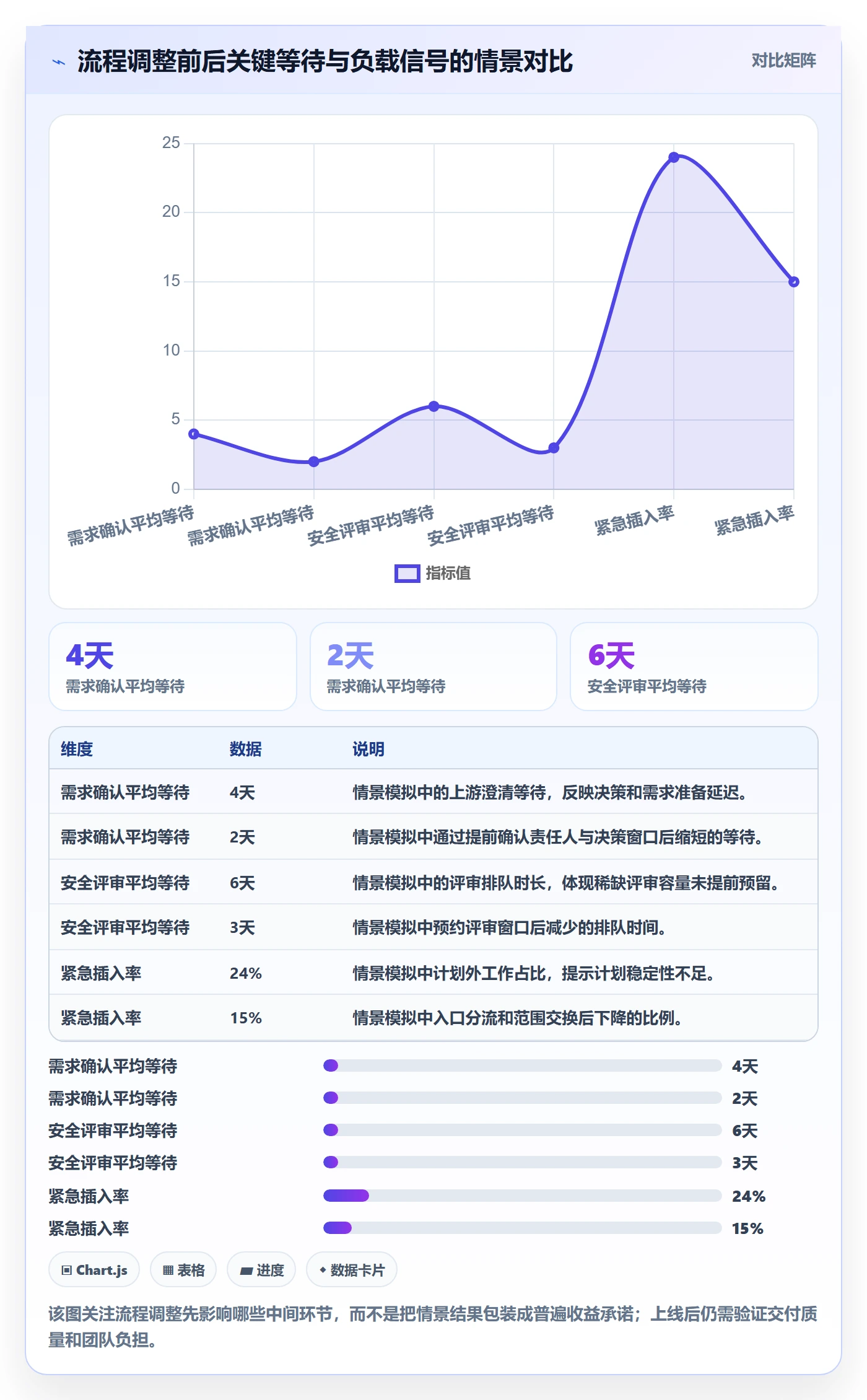
Task: Click the final chart data point at 15
Action: click(794, 282)
